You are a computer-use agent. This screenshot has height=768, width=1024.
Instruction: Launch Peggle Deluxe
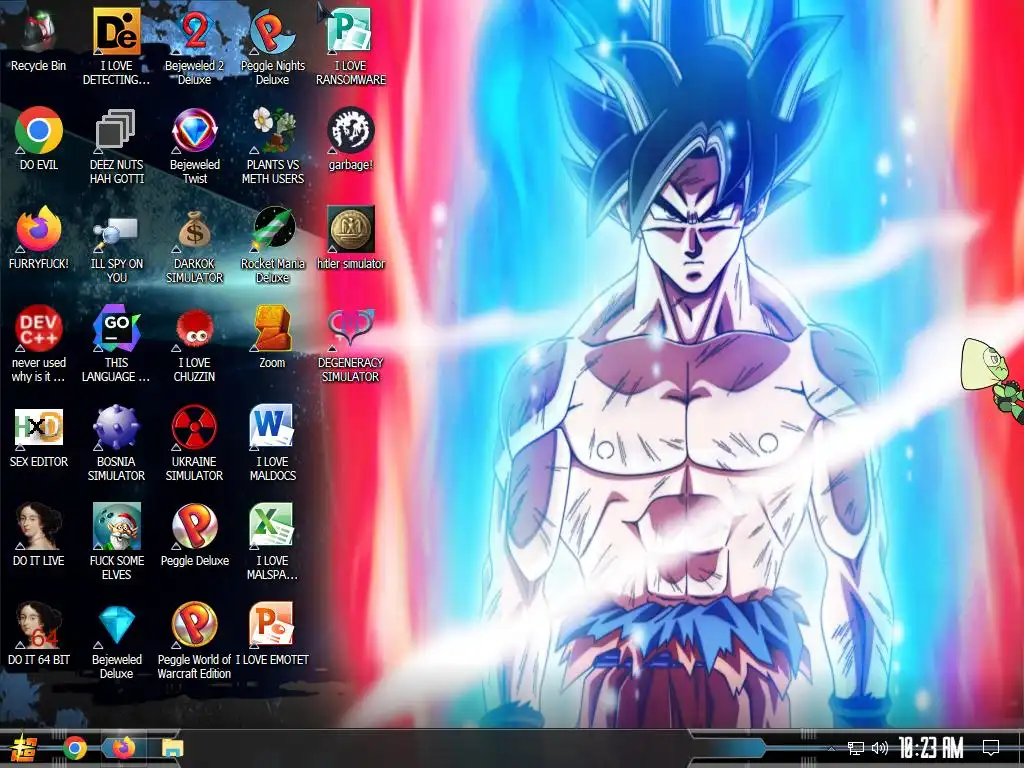pos(194,536)
